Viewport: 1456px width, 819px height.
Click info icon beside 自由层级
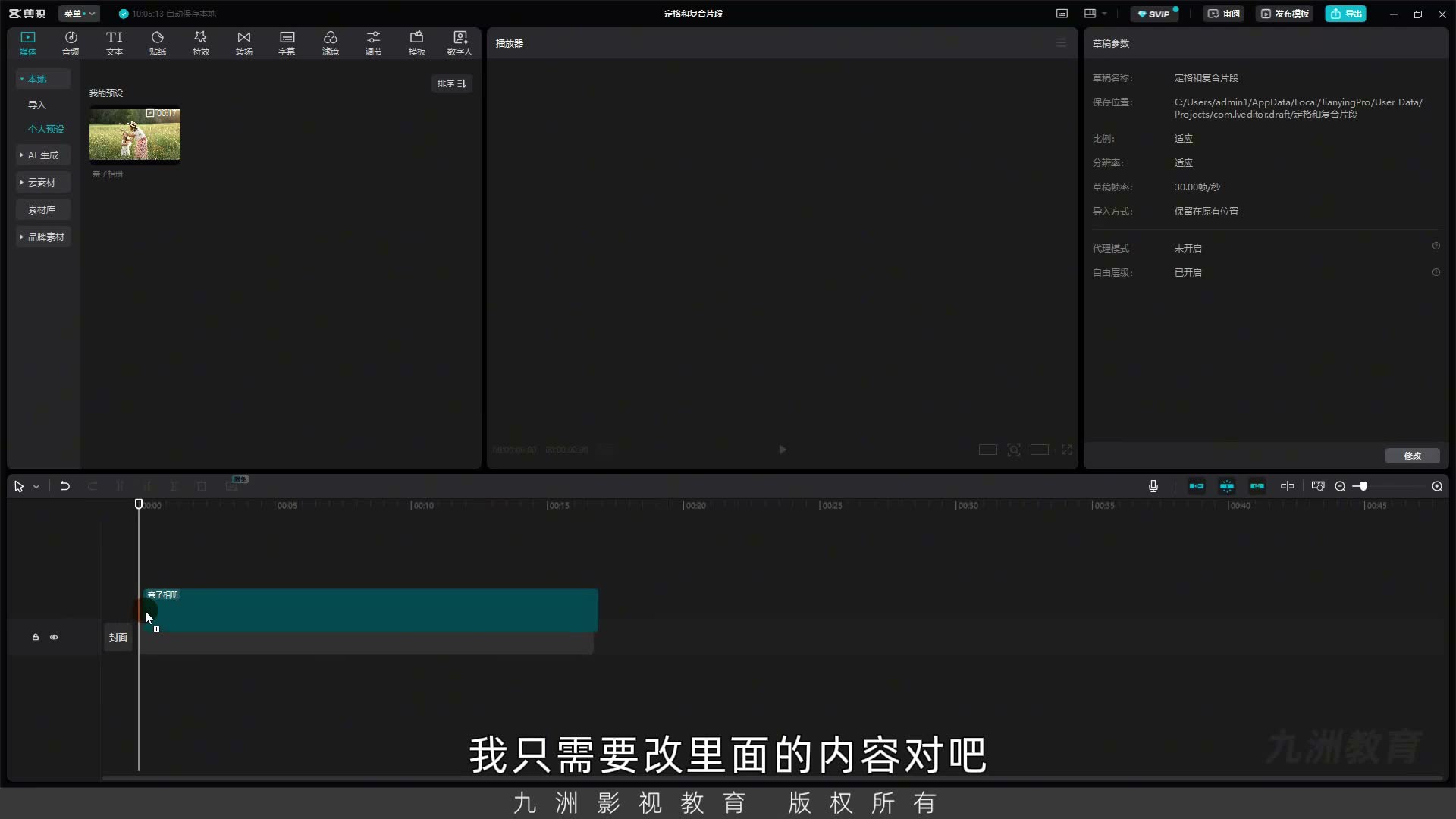[1436, 272]
